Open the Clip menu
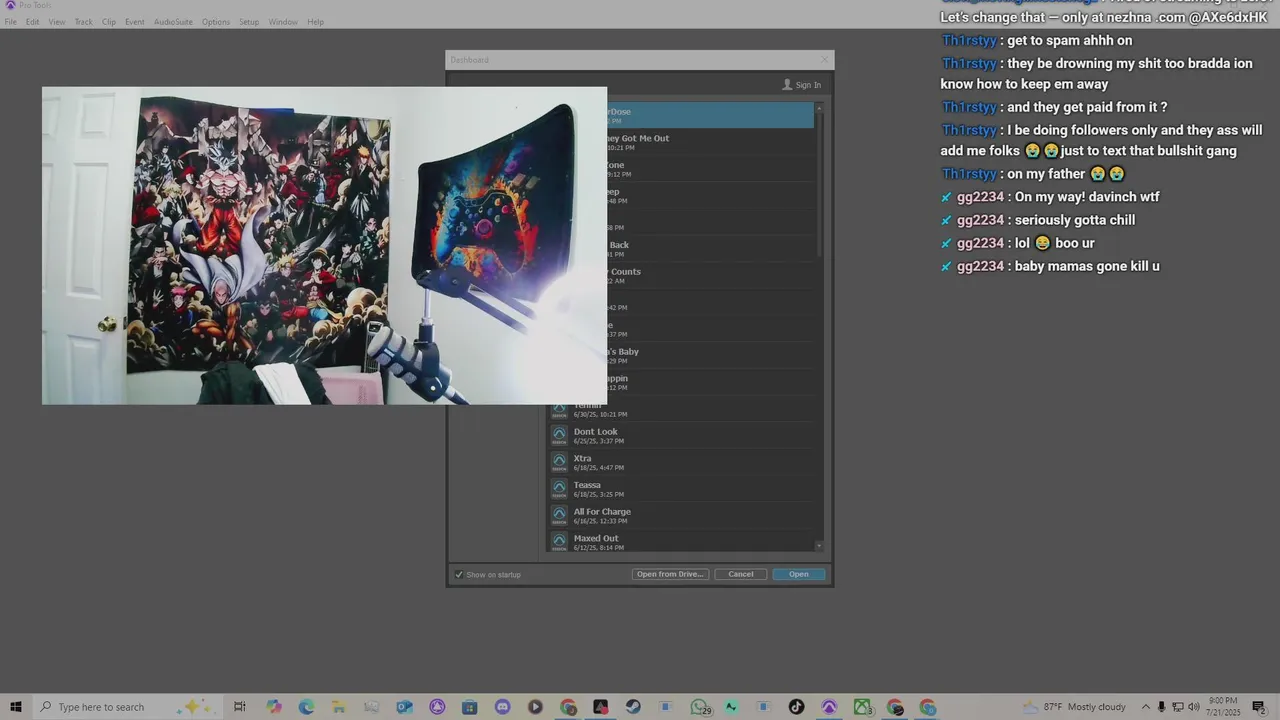Screen dimensions: 1280x720 pos(109,22)
